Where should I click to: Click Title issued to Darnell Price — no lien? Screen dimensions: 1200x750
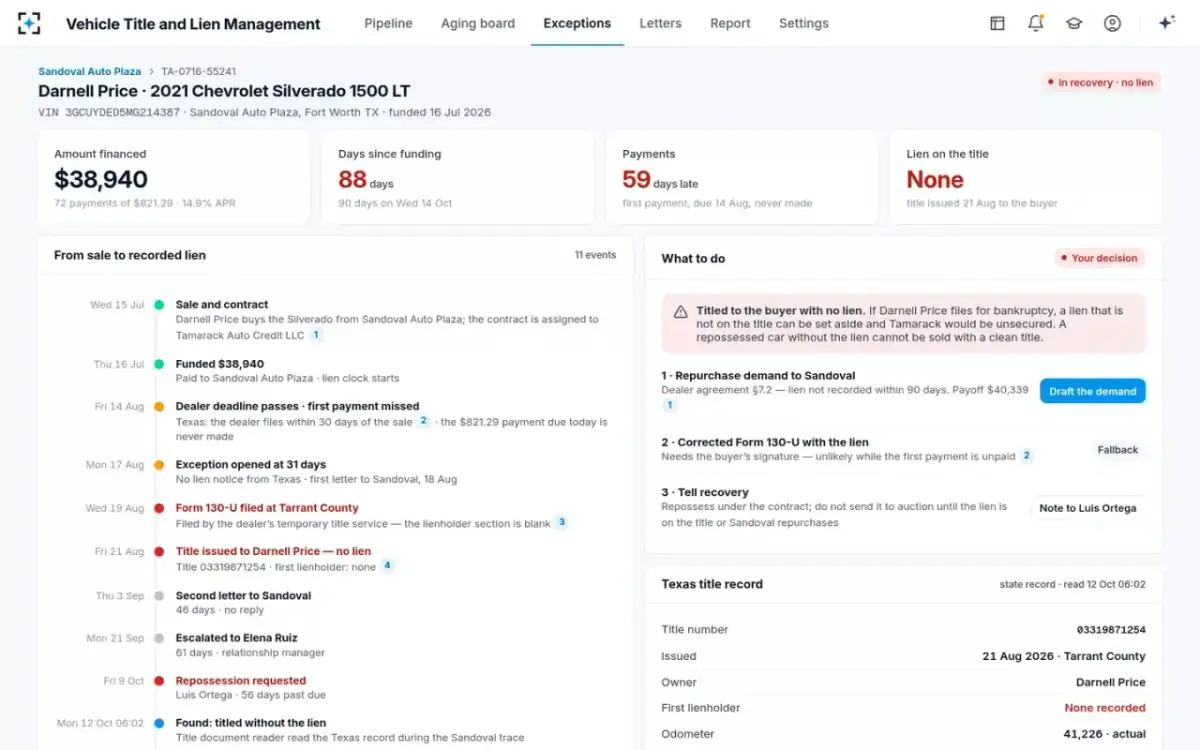pos(273,551)
